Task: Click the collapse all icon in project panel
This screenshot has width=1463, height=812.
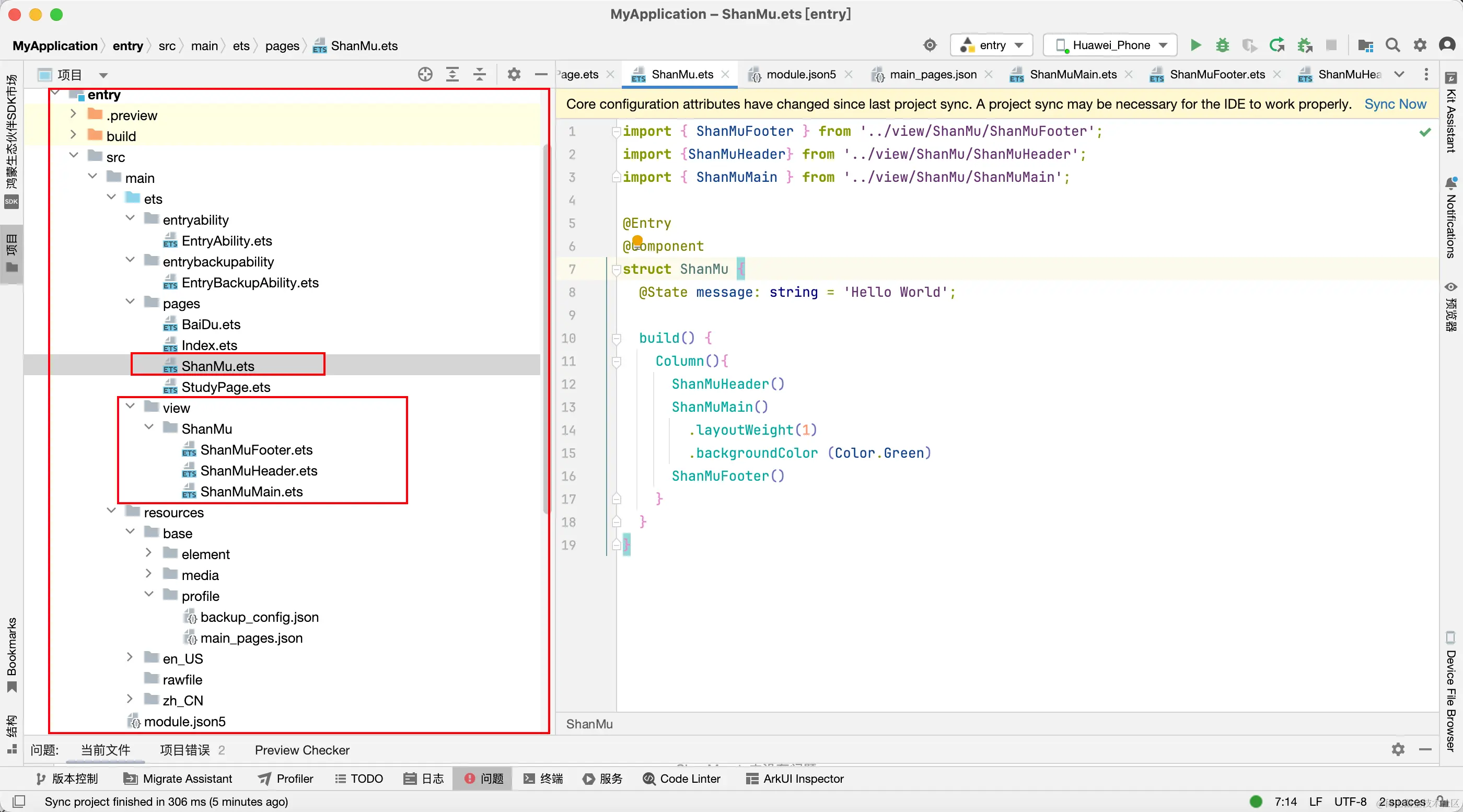Action: tap(480, 74)
